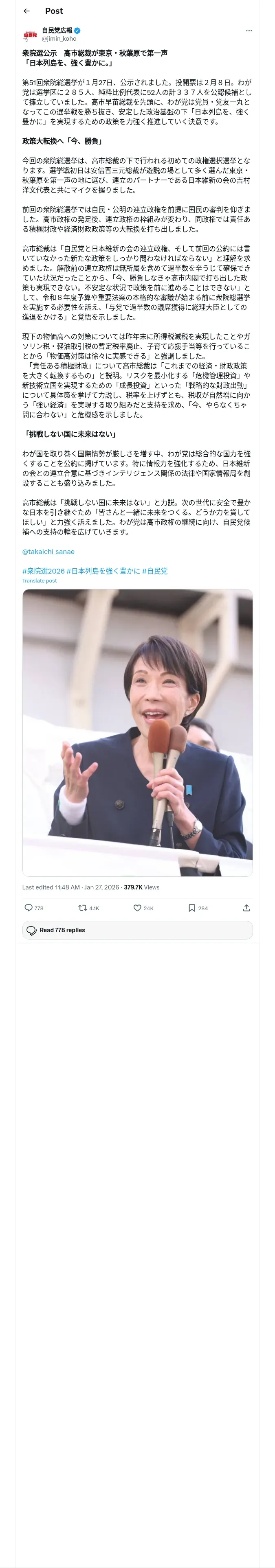Click the share upload icon
Image resolution: width=275 pixels, height=1568 pixels.
tap(246, 908)
